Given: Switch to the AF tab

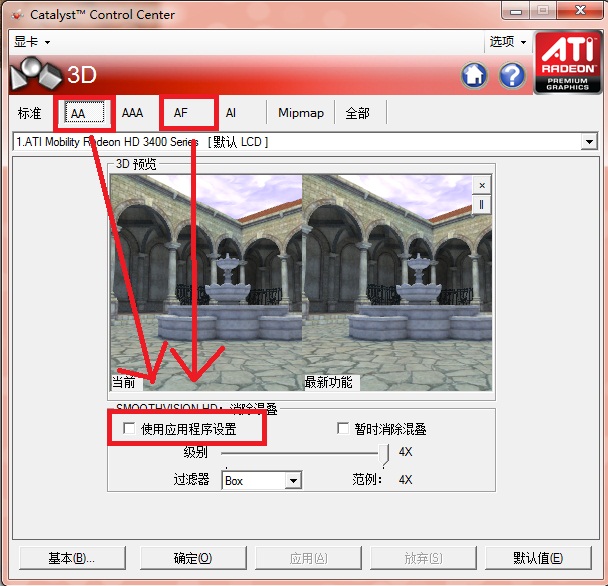Looking at the screenshot, I should [x=181, y=113].
